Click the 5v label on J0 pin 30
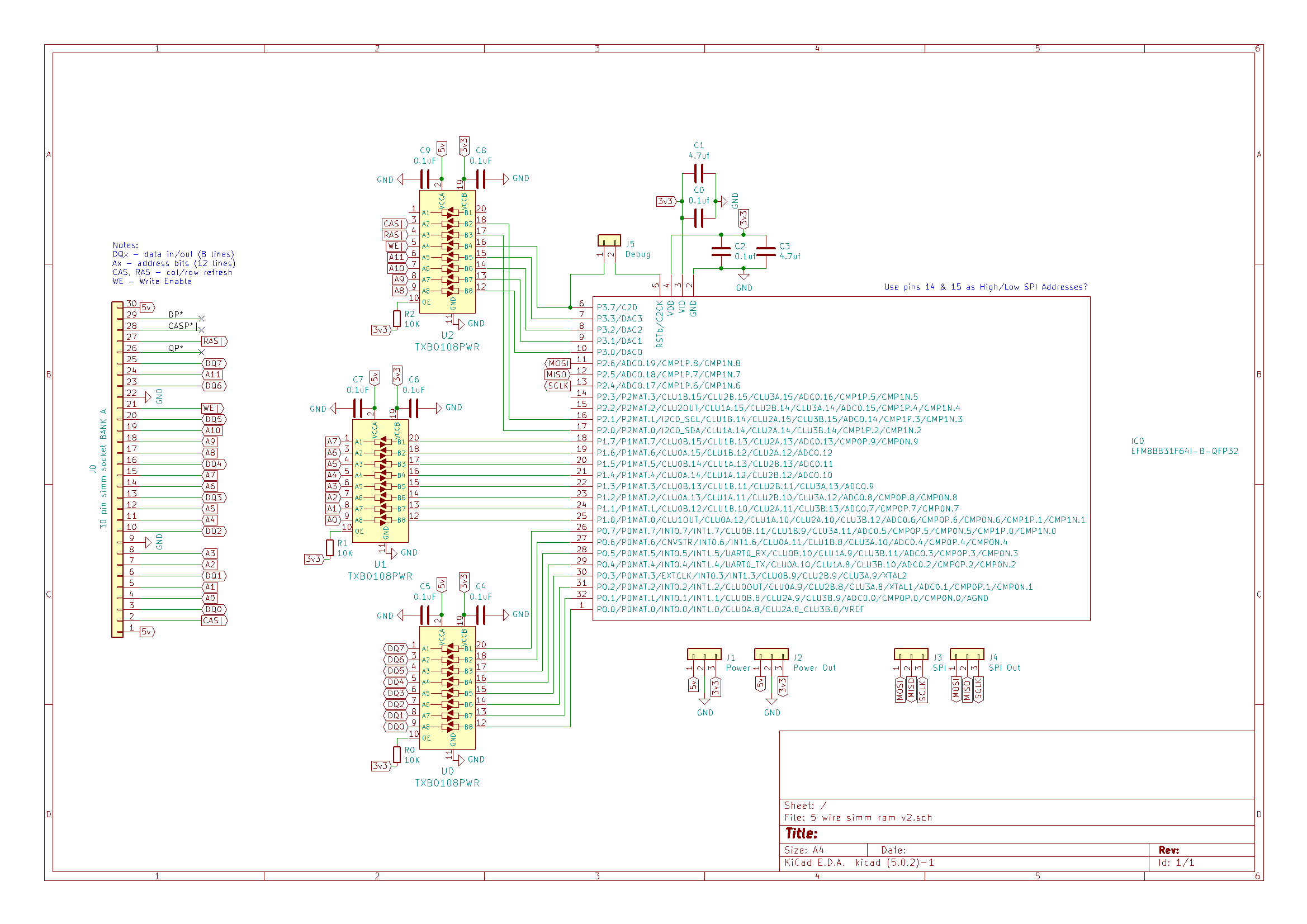Screen dimensions: 1307x924 point(147,307)
